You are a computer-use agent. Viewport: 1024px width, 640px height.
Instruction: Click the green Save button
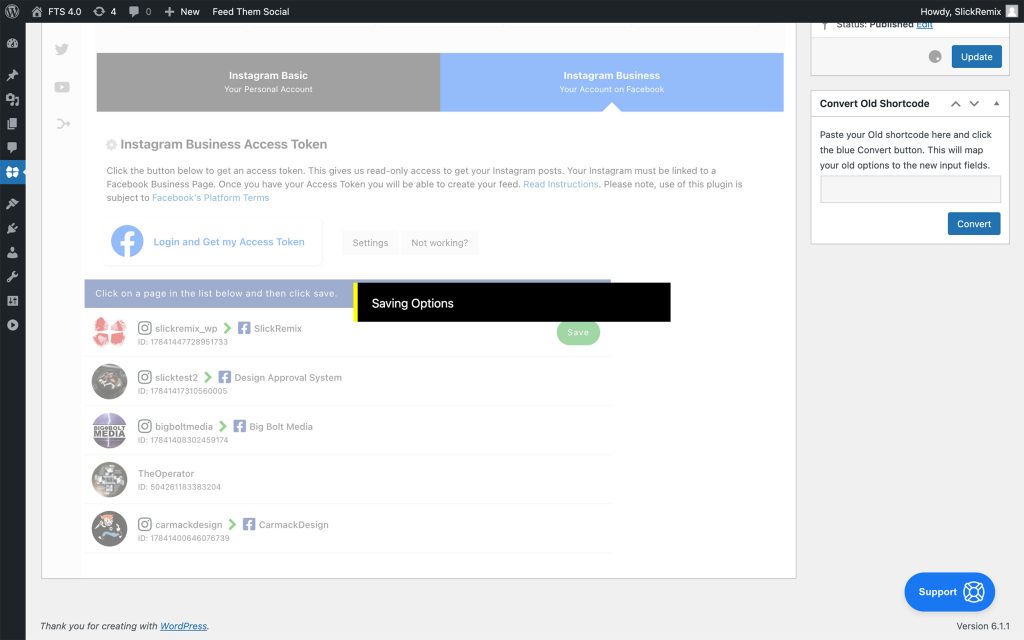click(578, 332)
